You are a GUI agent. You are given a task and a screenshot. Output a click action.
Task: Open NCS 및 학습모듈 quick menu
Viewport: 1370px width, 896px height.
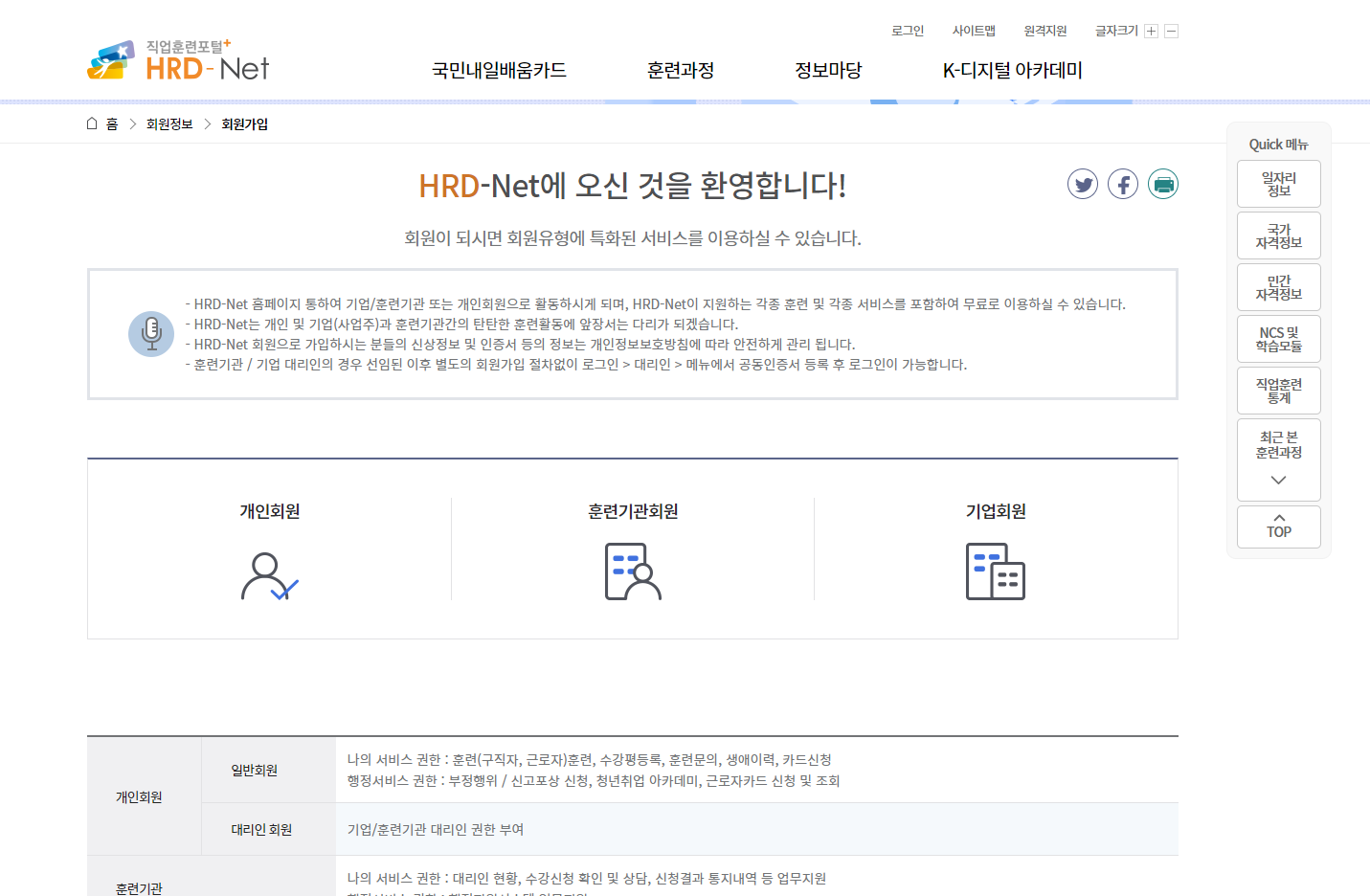click(1279, 339)
